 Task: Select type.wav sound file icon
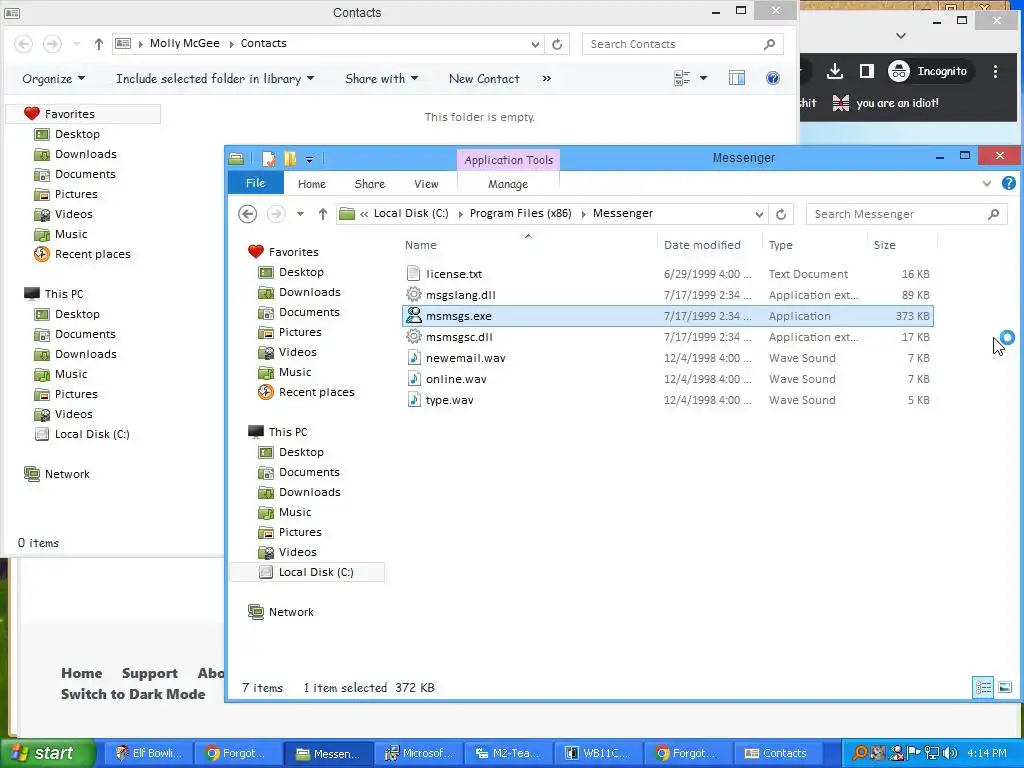pos(413,400)
